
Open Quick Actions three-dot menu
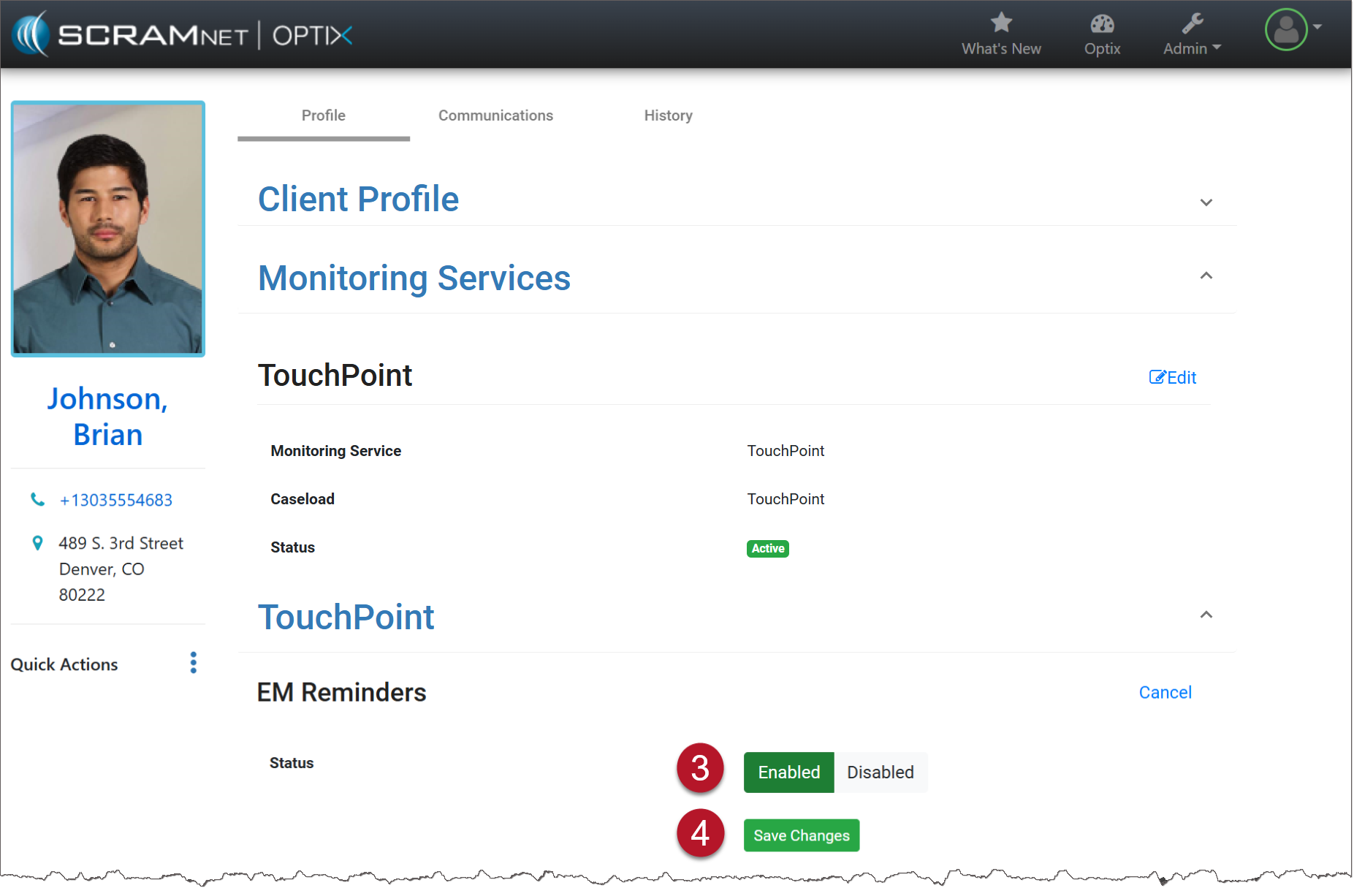coord(193,663)
